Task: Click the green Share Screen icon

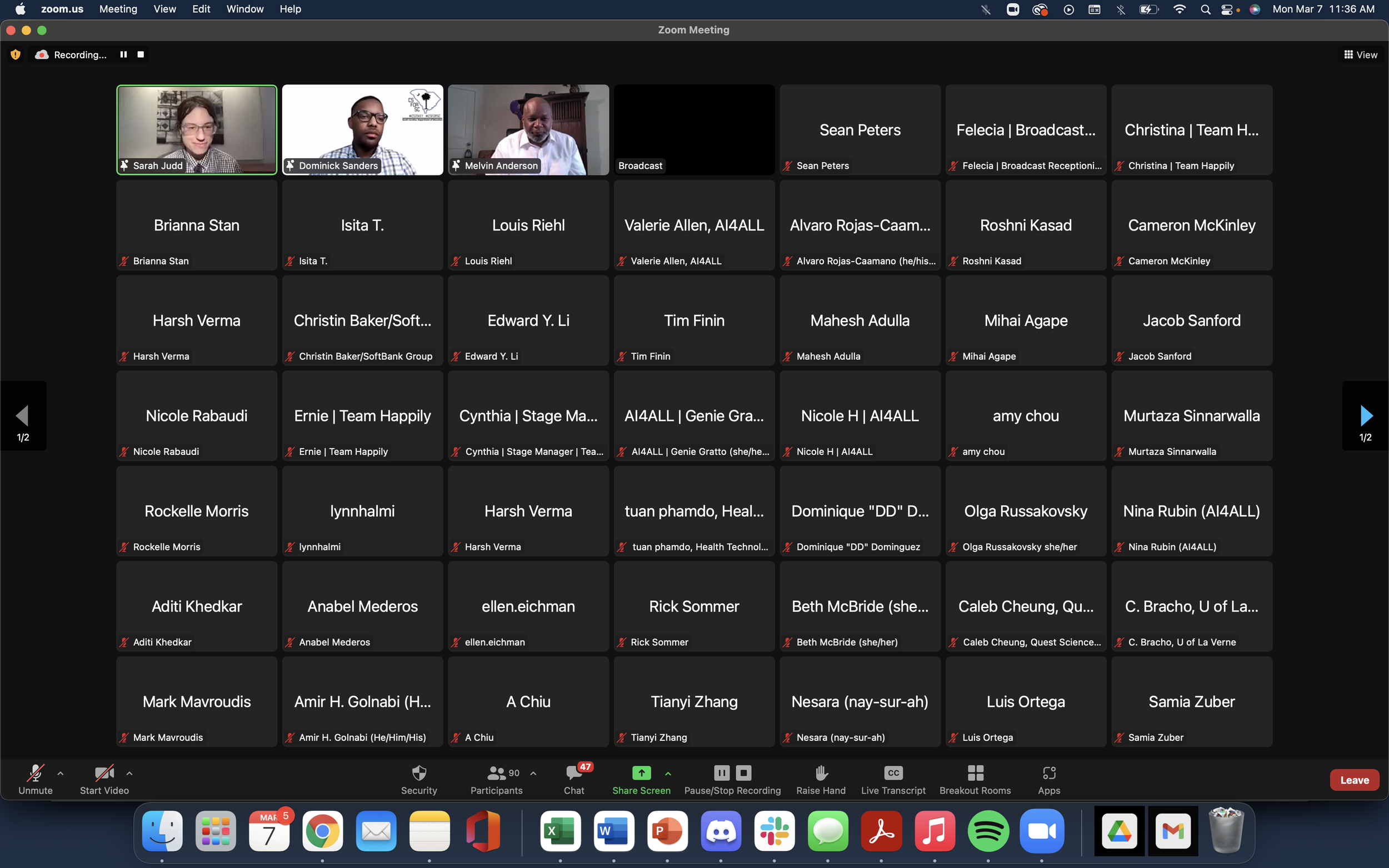Action: [641, 772]
